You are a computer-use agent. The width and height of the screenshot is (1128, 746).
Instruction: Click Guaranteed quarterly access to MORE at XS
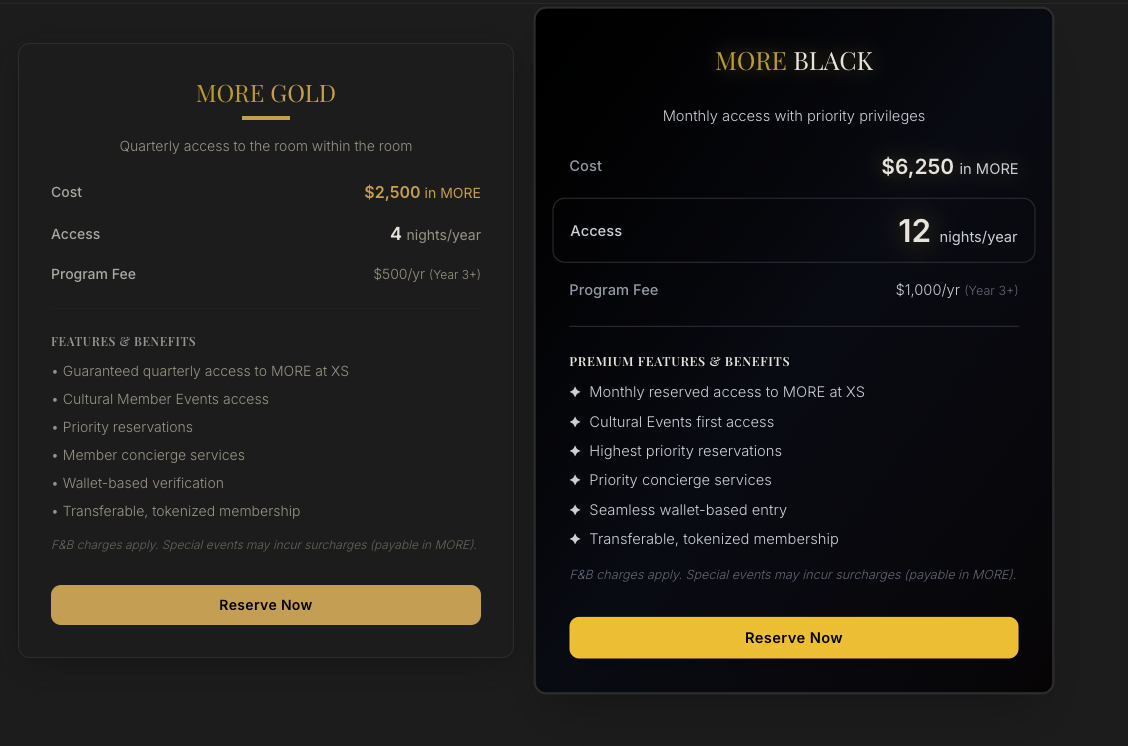coord(205,371)
